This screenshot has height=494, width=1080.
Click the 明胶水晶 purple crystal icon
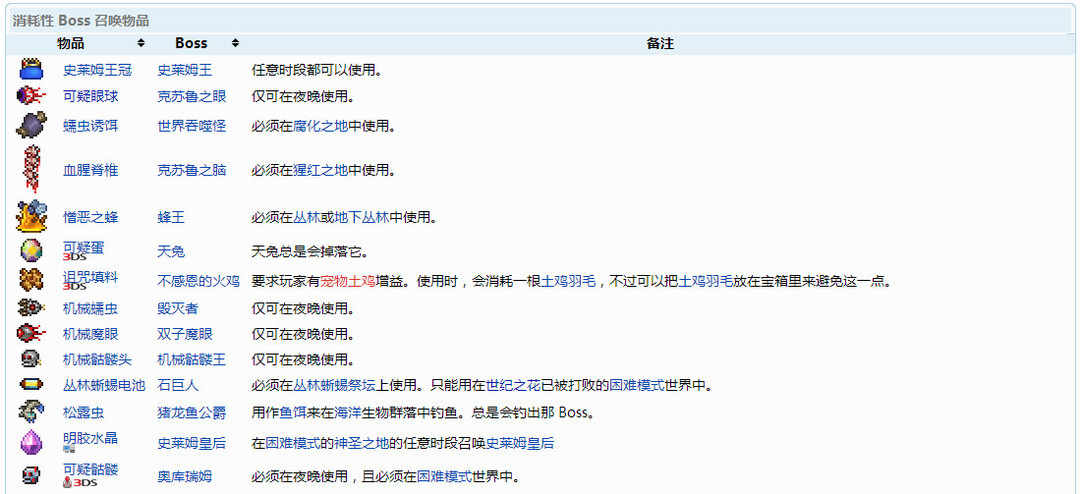31,442
